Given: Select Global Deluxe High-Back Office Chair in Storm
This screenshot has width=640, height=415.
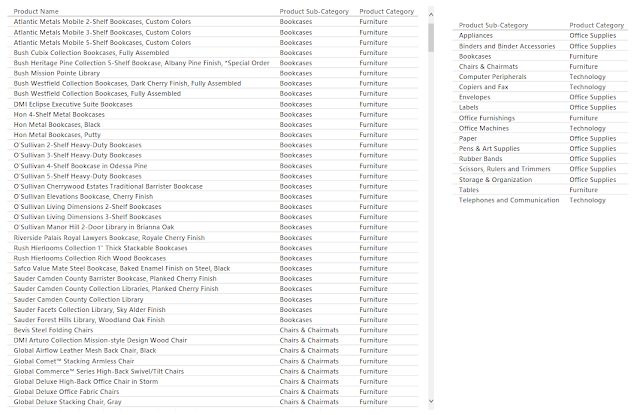Looking at the screenshot, I should coord(86,382).
